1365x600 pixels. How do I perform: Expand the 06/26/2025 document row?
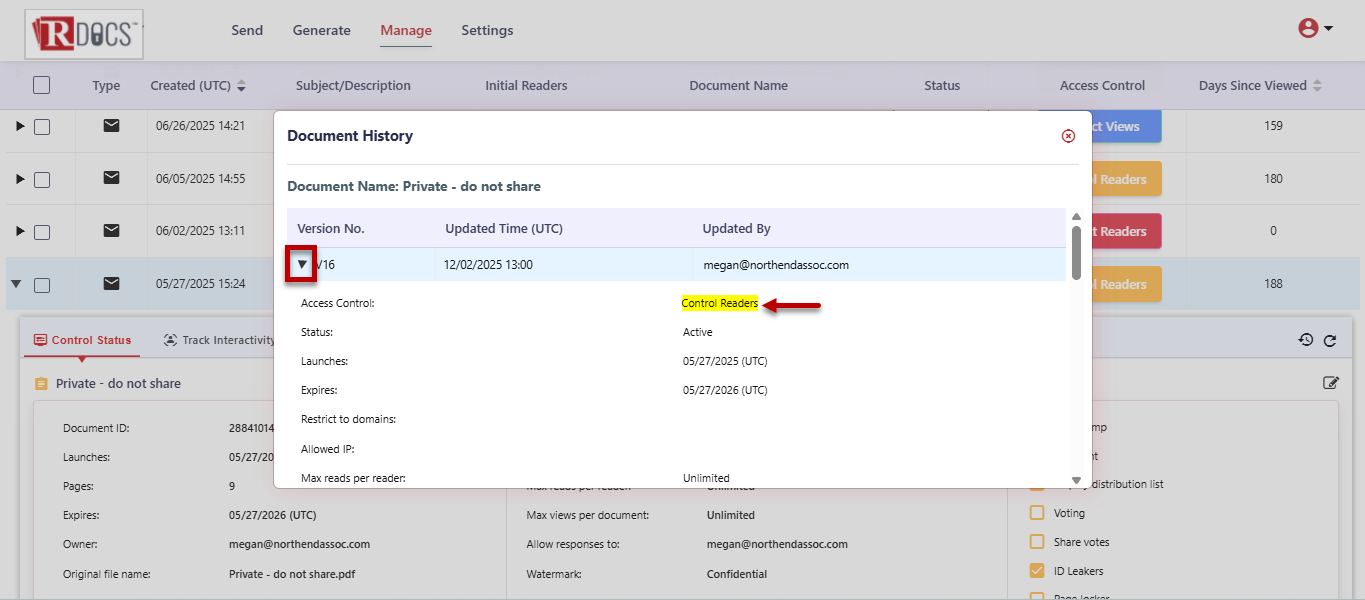(20, 126)
